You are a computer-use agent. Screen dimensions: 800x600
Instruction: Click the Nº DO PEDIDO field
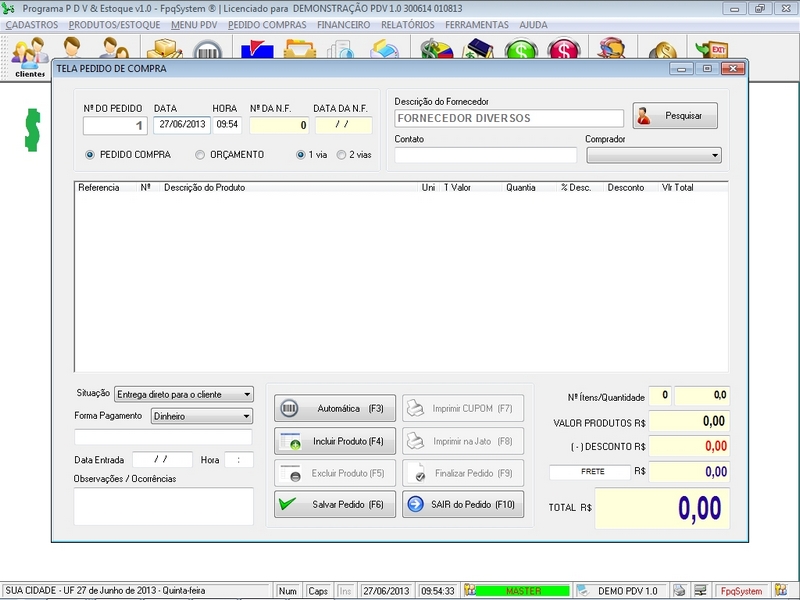115,126
